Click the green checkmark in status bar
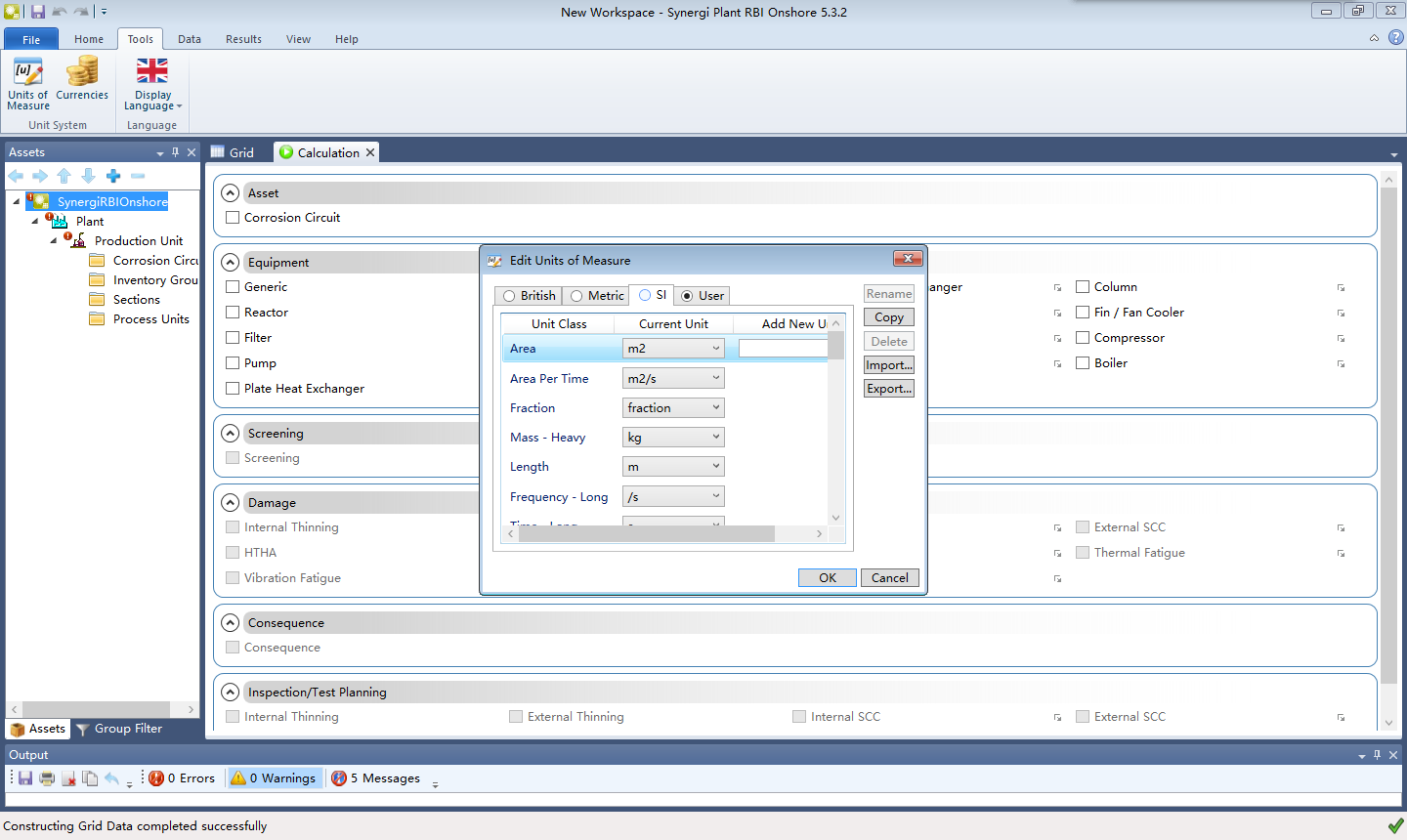 click(x=1395, y=826)
